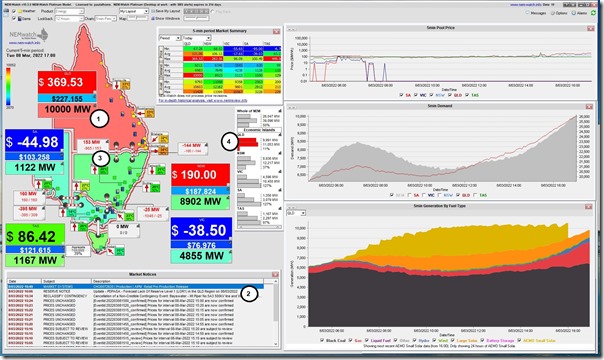
Task: Click the Save My Layout icon
Action: tap(153, 11)
